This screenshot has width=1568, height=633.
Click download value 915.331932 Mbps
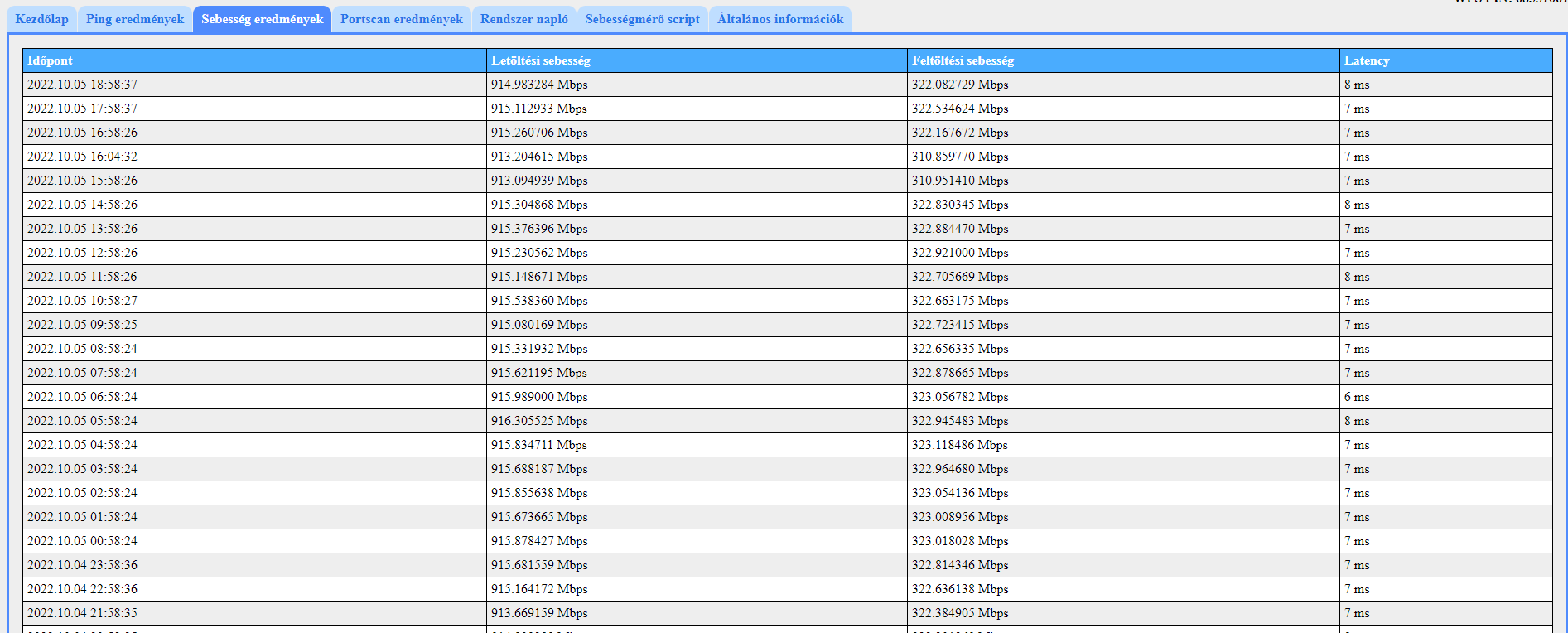(539, 349)
